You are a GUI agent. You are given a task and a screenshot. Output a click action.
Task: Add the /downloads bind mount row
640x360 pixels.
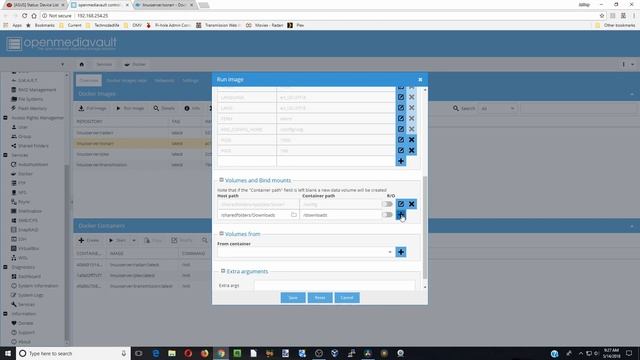click(x=401, y=214)
